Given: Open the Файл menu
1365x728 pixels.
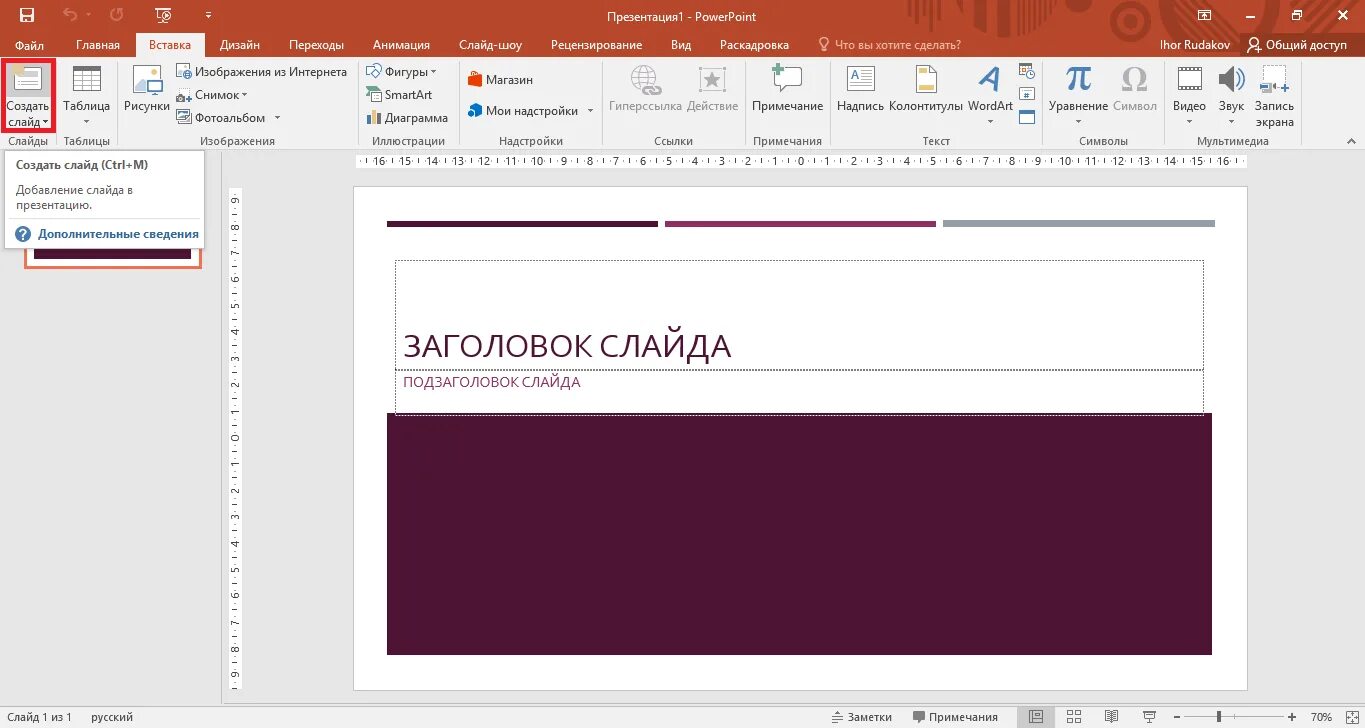Looking at the screenshot, I should tap(29, 45).
